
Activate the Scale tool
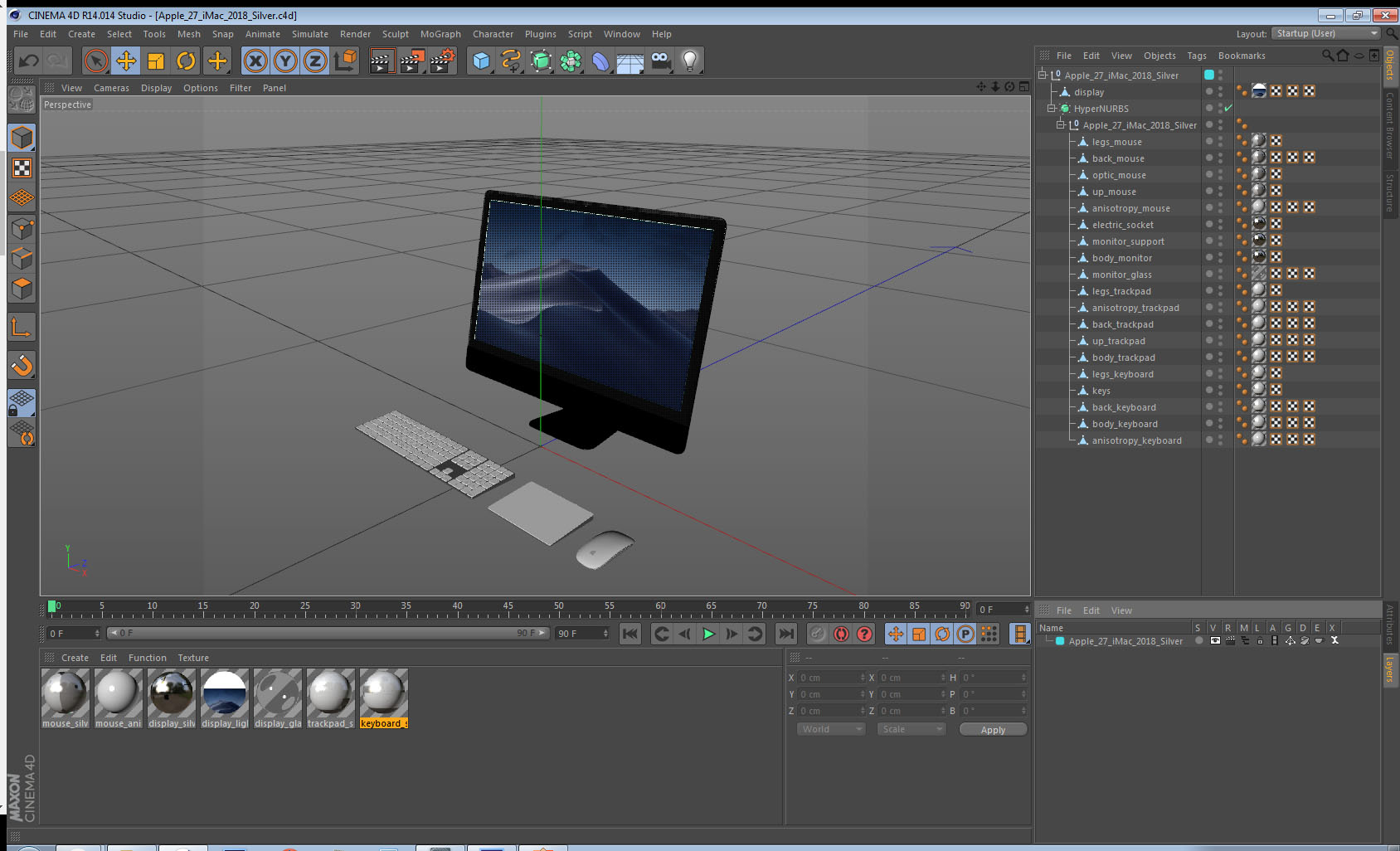(156, 61)
